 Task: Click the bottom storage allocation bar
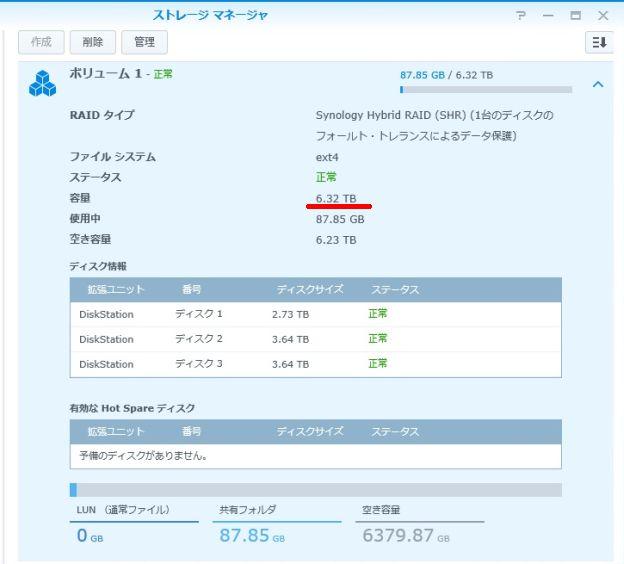click(x=316, y=490)
